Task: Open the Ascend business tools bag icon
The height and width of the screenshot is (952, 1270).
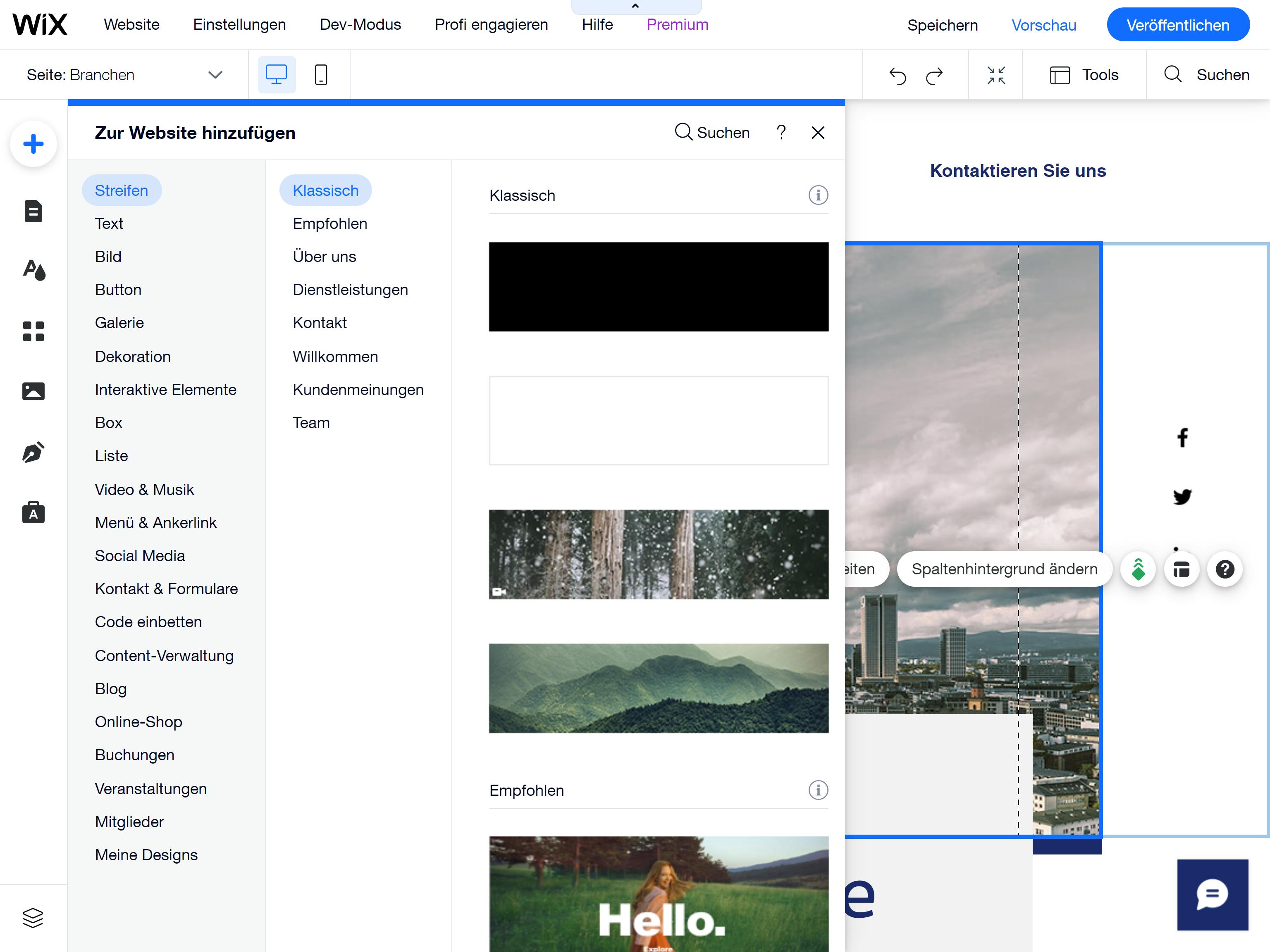Action: click(33, 512)
